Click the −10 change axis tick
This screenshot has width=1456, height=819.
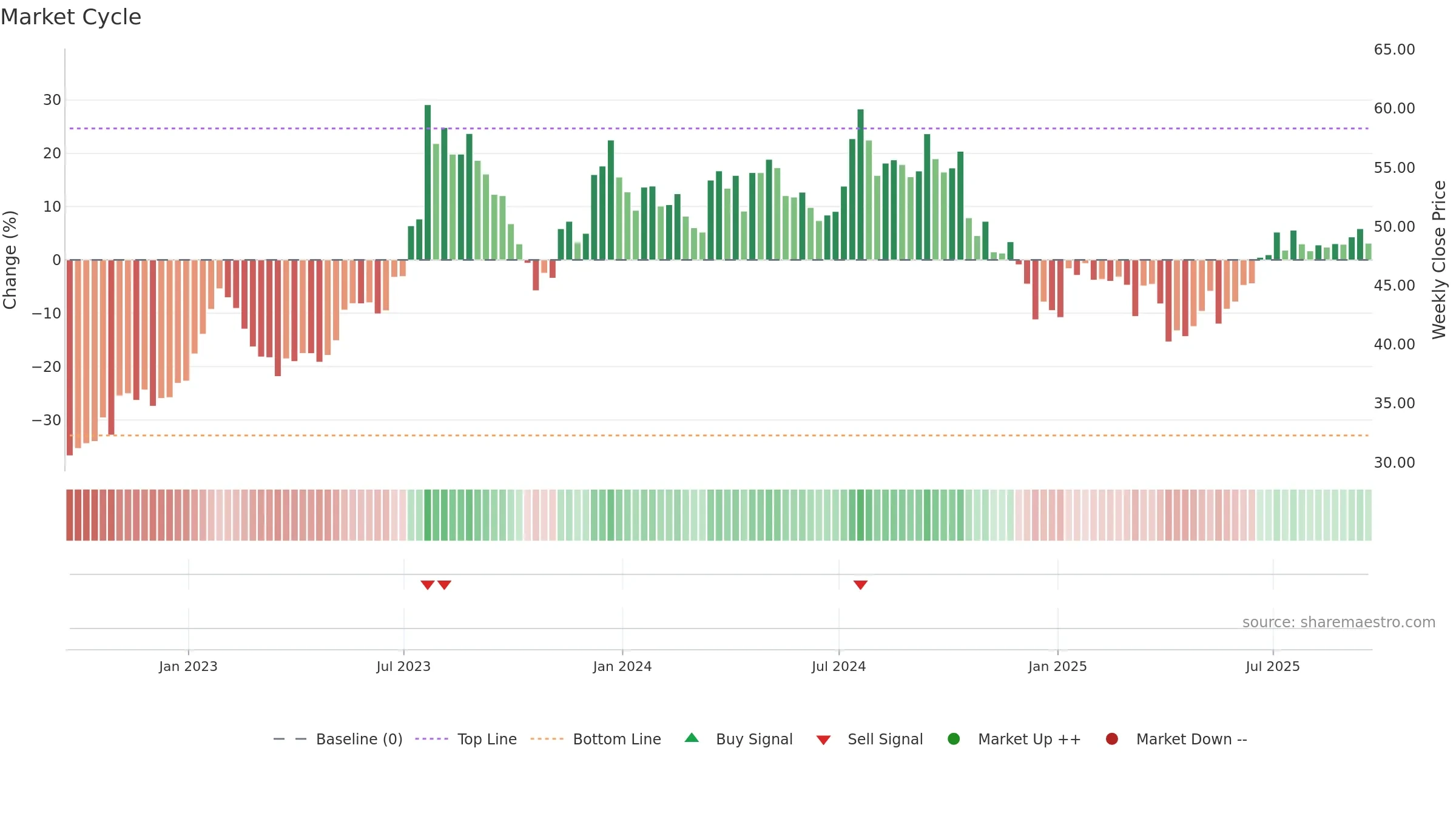[47, 313]
